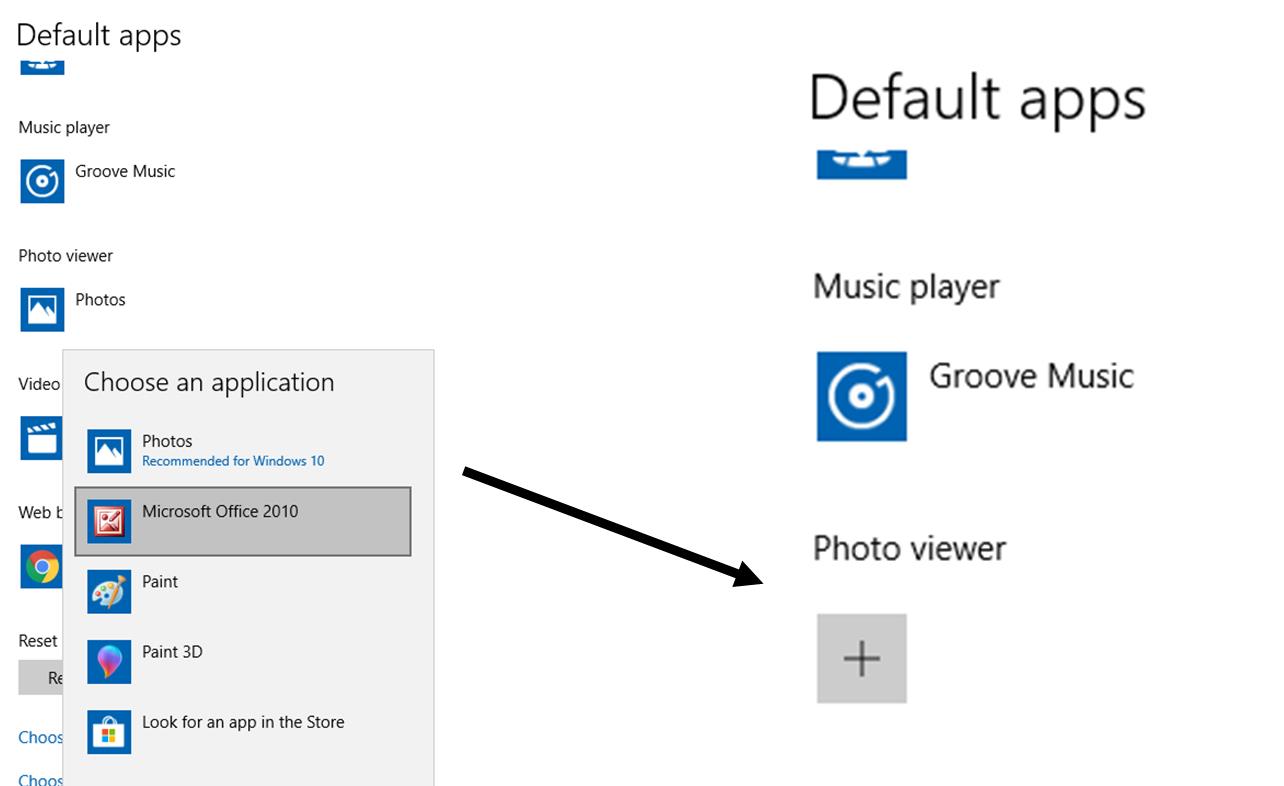Screen dimensions: 1284x786
Task: Click the Paint palette icon in popup
Action: (x=109, y=591)
